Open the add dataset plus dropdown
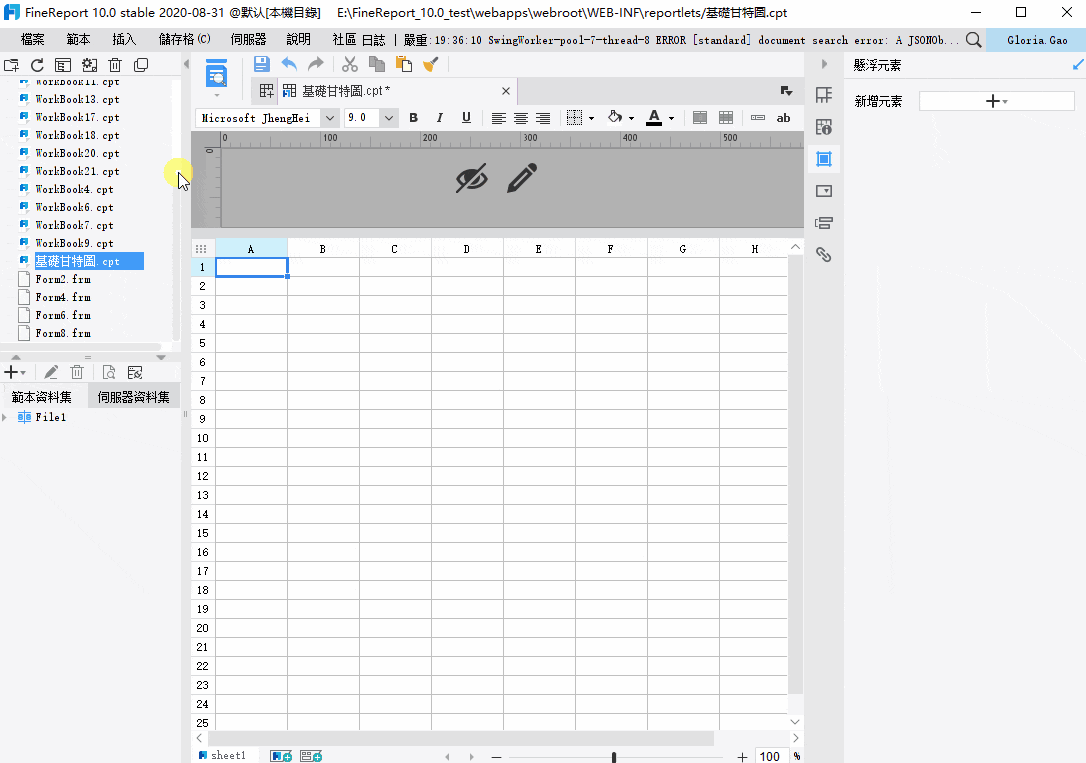The width and height of the screenshot is (1086, 763). (14, 372)
